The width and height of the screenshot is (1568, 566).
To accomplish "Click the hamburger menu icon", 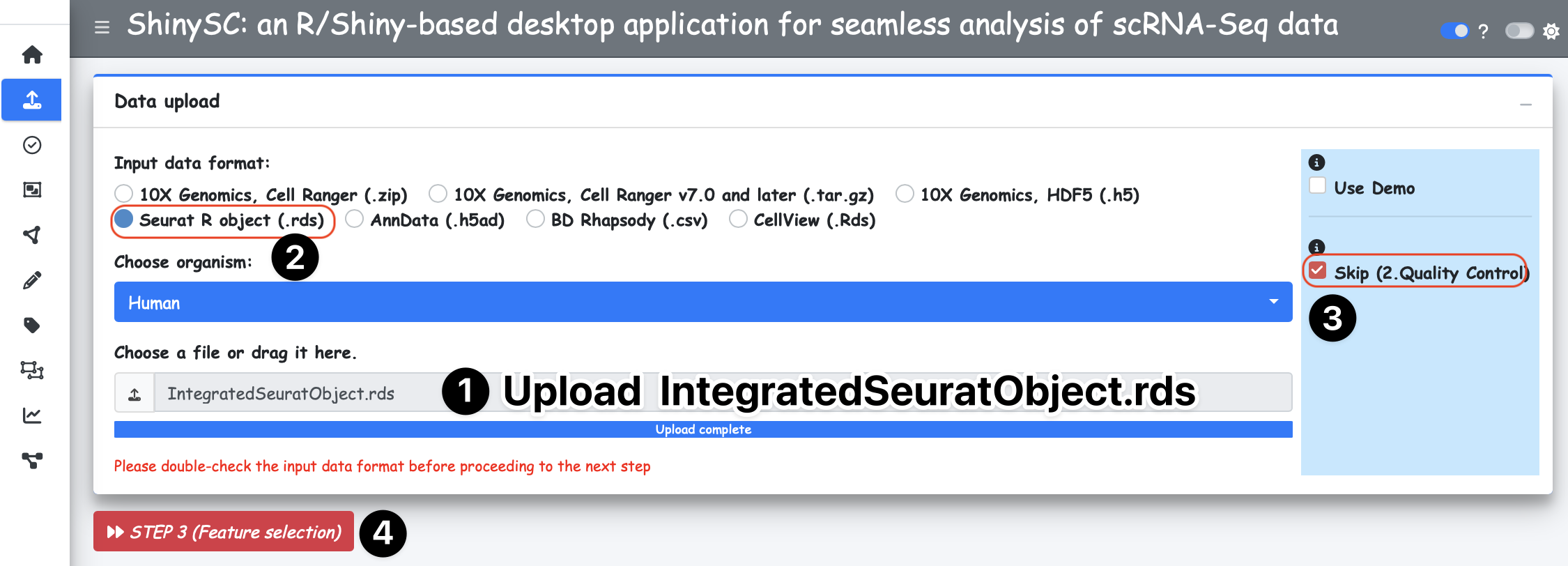I will point(102,27).
